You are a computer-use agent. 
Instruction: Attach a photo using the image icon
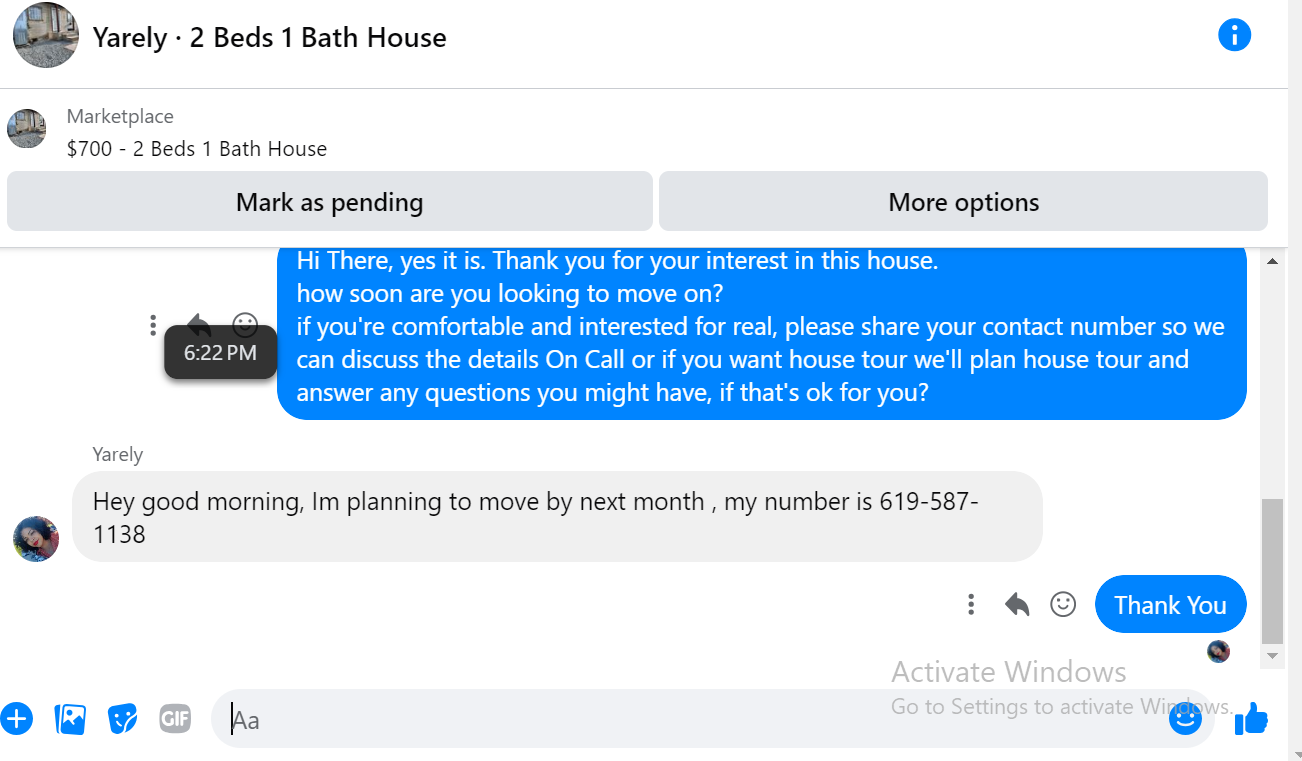point(70,718)
